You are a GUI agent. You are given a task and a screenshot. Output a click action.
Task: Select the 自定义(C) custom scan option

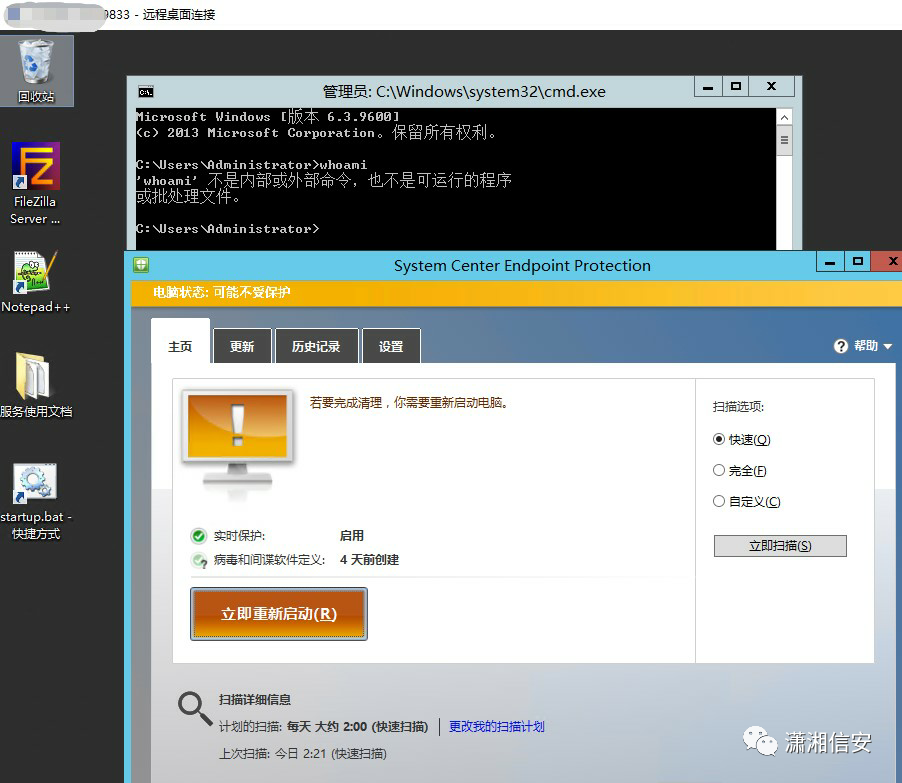point(747,502)
